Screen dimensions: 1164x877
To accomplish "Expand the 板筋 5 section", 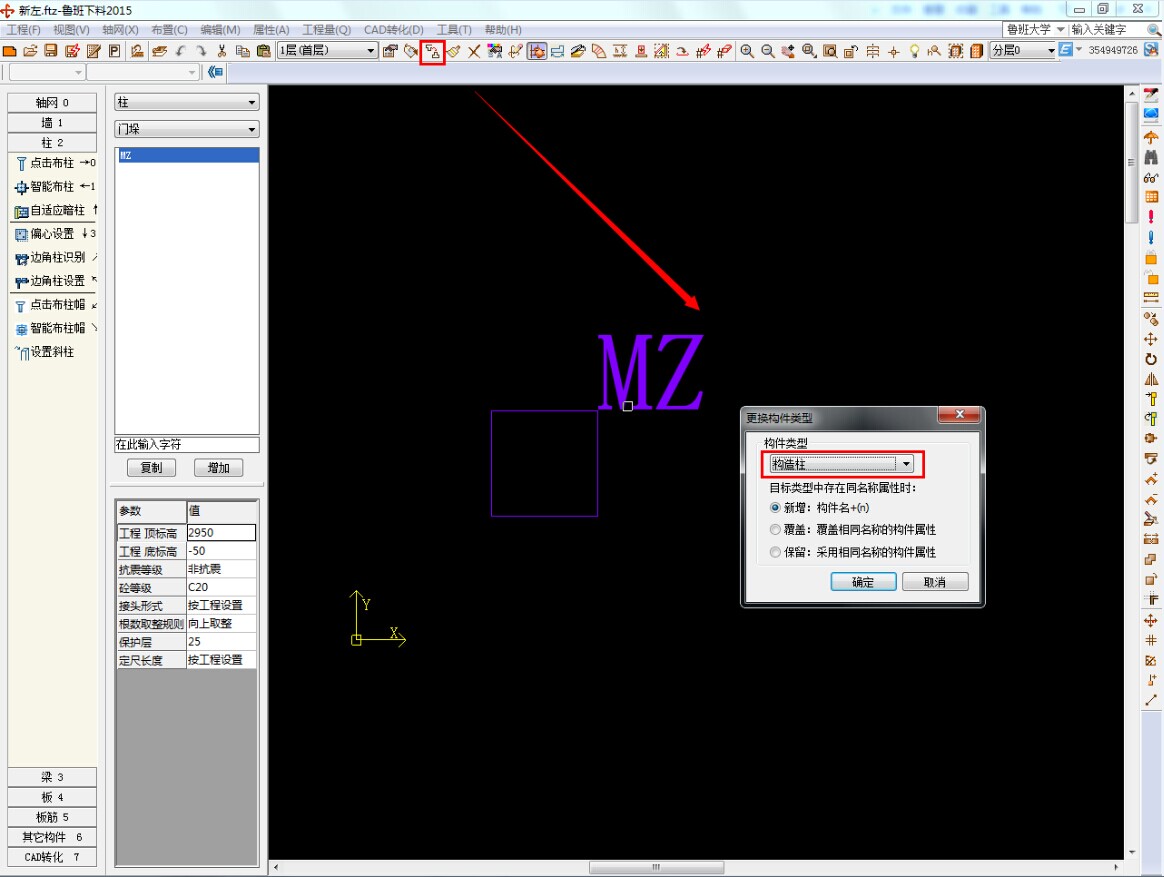I will click(52, 818).
